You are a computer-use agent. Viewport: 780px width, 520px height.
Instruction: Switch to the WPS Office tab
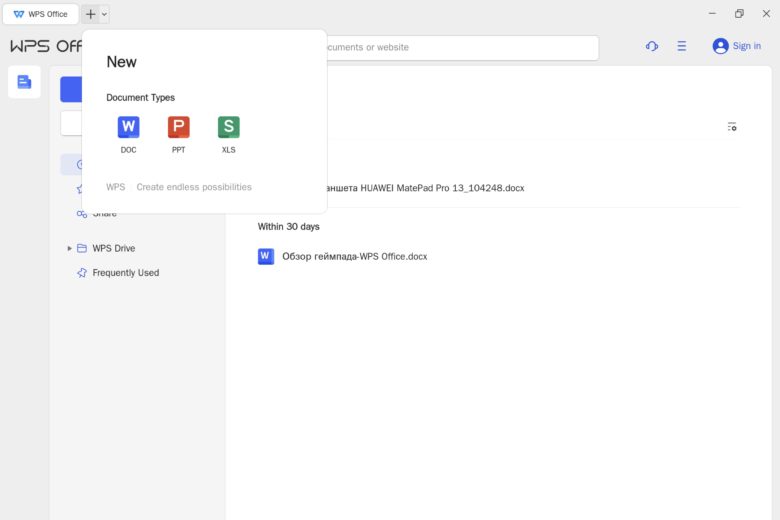point(41,14)
